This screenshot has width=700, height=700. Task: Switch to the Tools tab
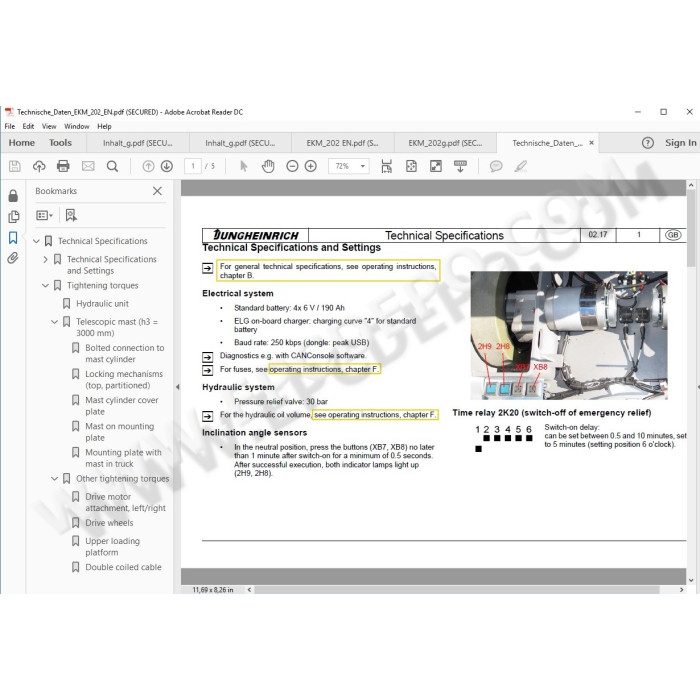click(x=60, y=143)
